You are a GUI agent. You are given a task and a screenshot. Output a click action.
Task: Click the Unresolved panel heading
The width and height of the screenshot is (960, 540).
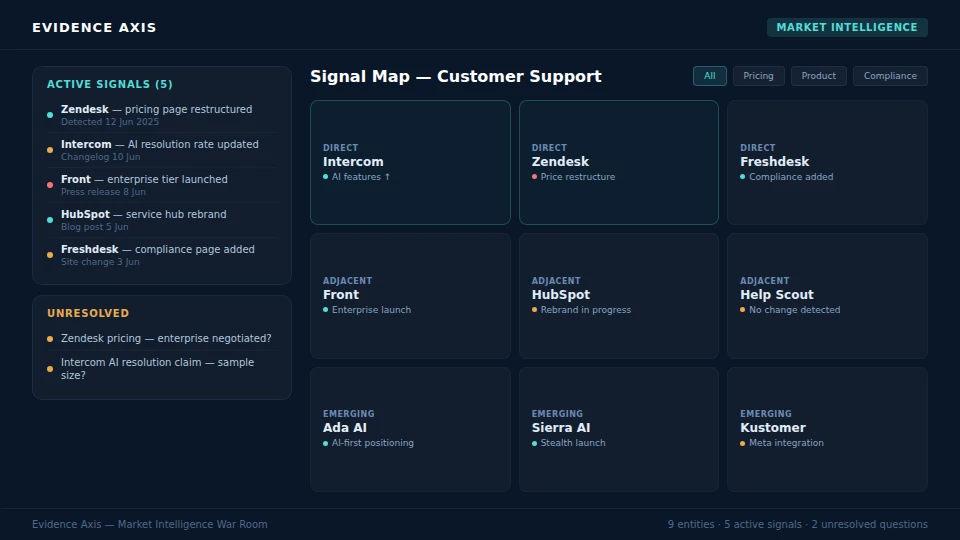[x=88, y=313]
